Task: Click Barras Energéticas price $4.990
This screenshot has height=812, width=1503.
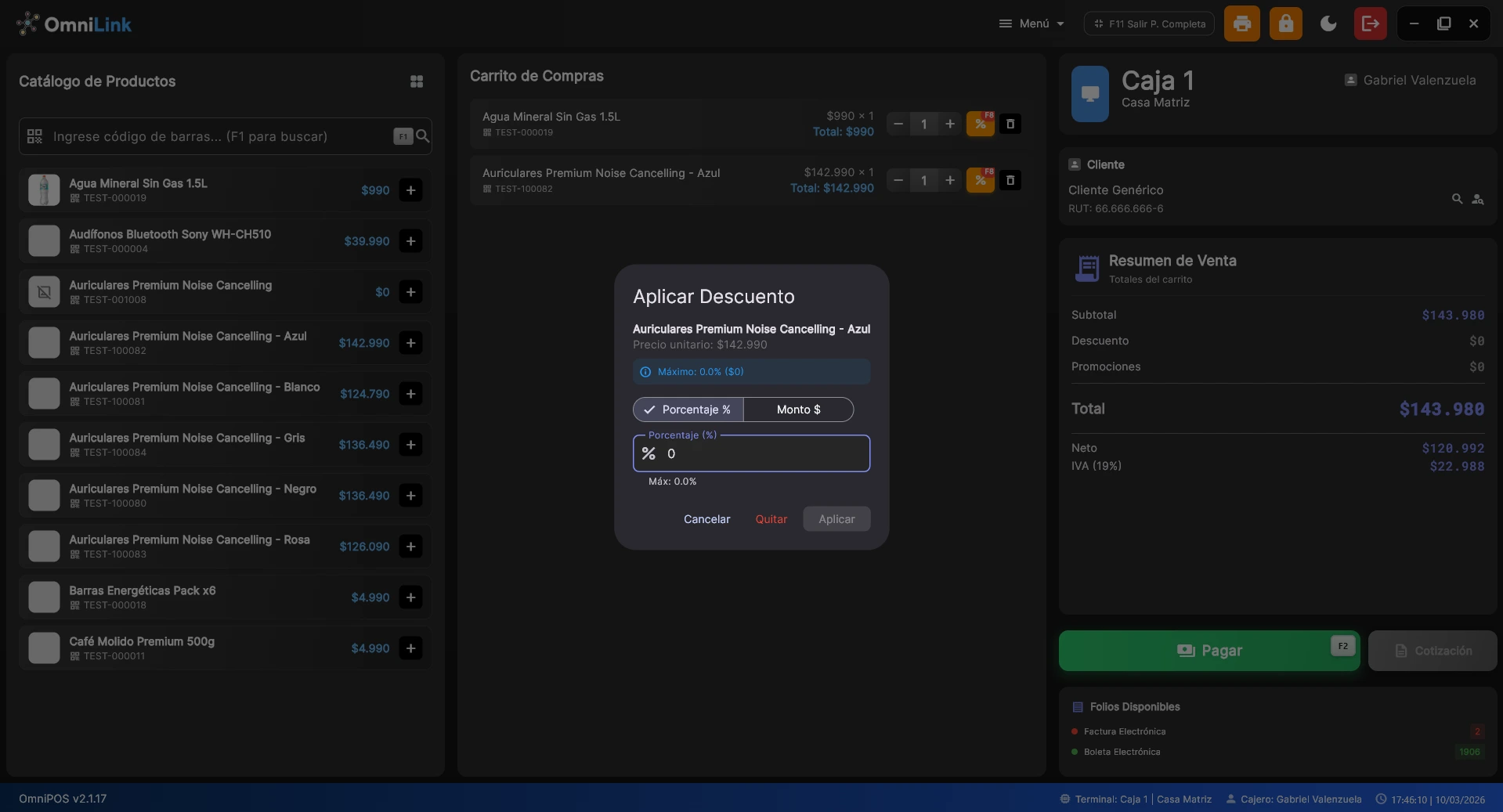Action: point(370,597)
